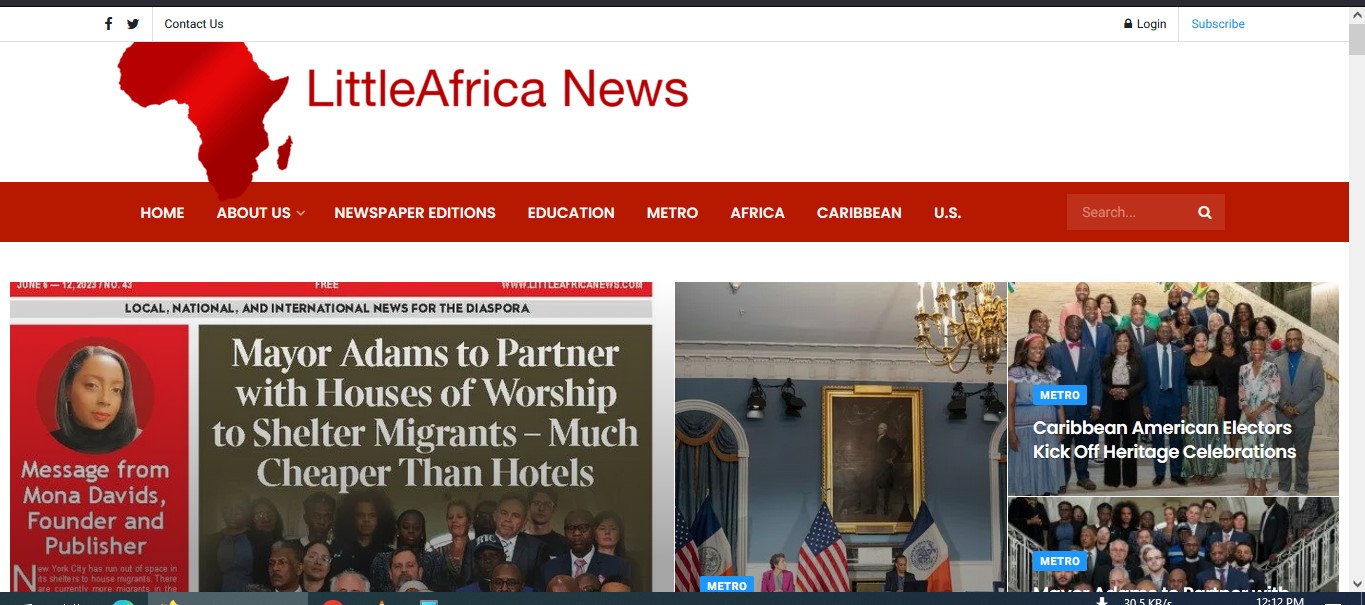Click the search magnifier icon
Image resolution: width=1365 pixels, height=605 pixels.
[x=1204, y=212]
